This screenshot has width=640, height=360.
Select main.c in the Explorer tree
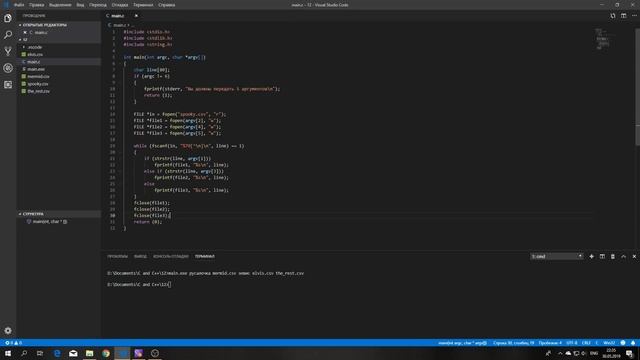coord(33,62)
